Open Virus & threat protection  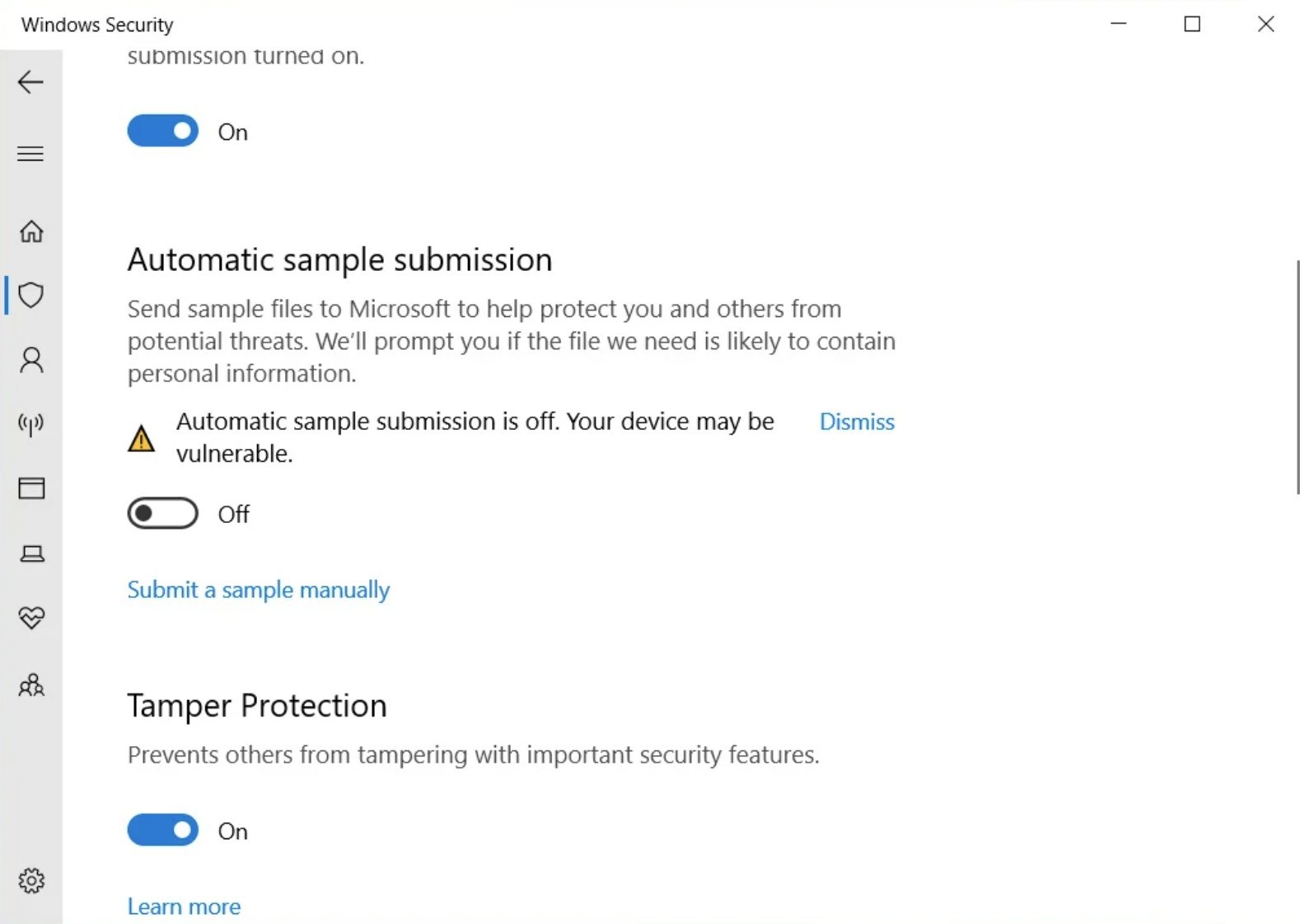pyautogui.click(x=30, y=295)
